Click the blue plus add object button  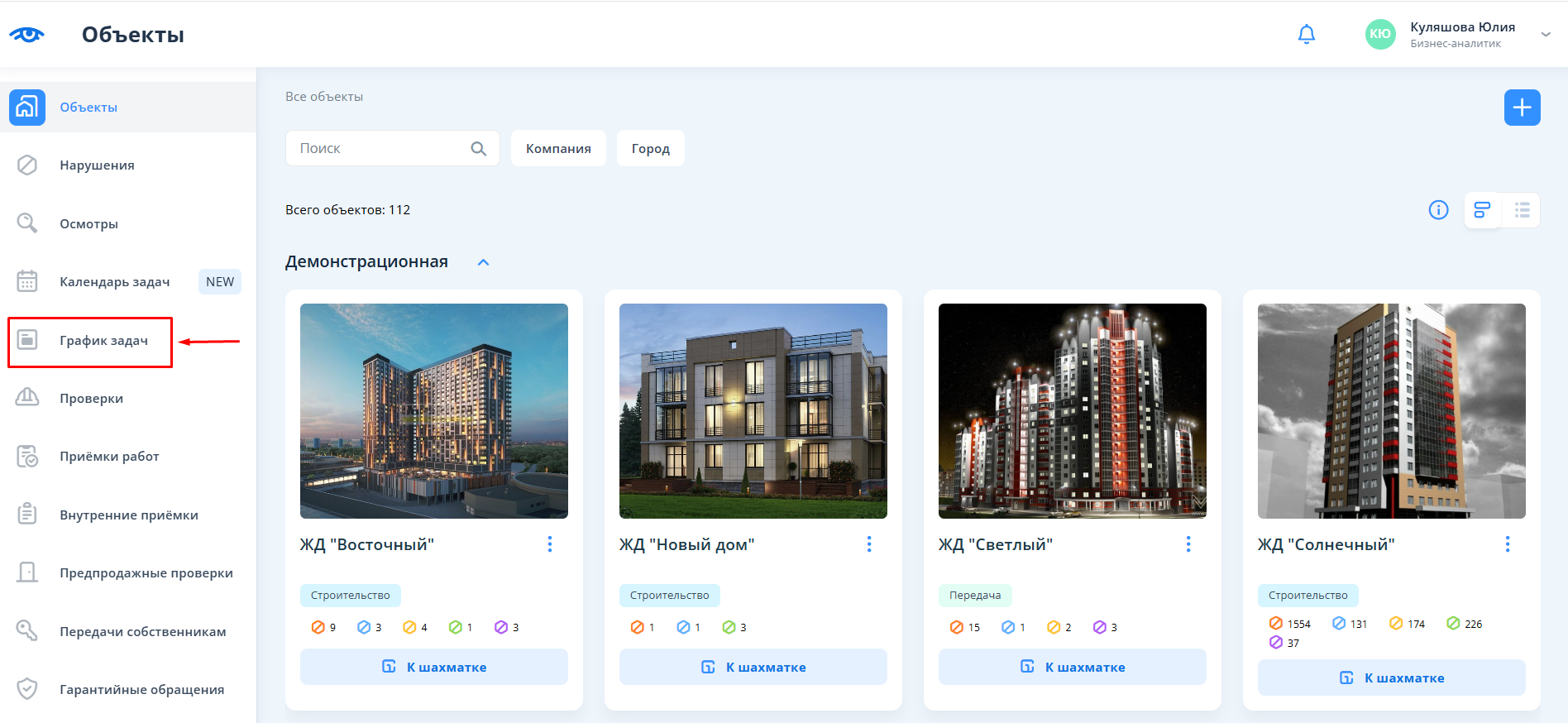[x=1521, y=108]
